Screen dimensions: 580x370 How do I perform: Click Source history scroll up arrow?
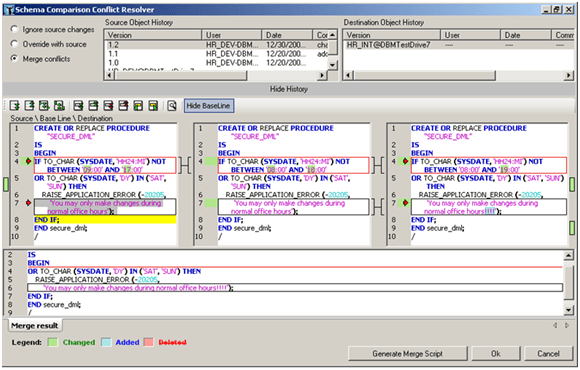333,35
